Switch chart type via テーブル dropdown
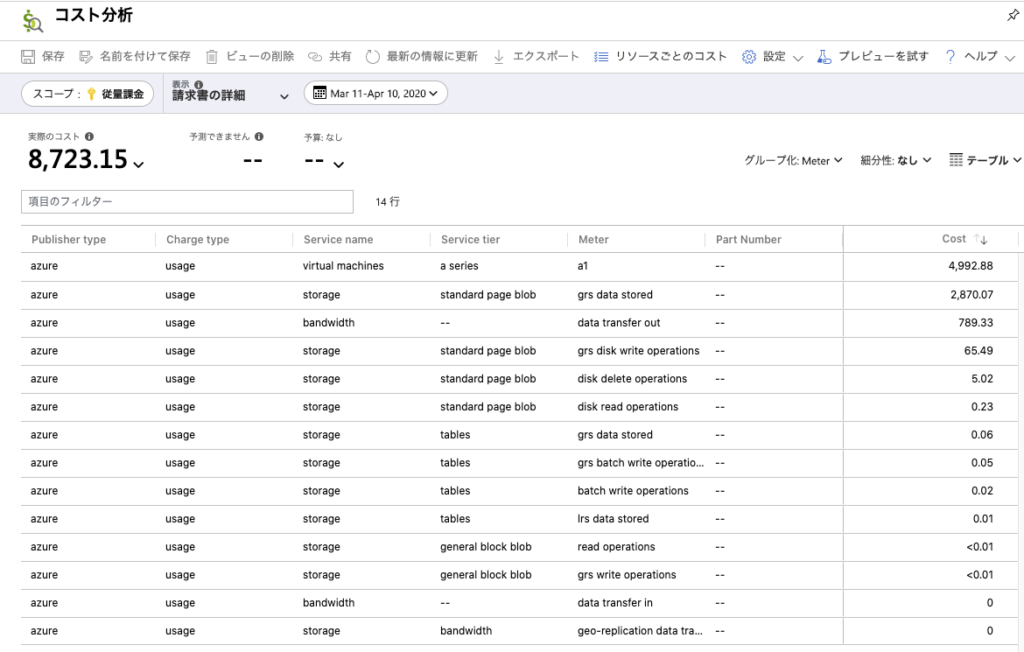The height and width of the screenshot is (652, 1024). (x=985, y=160)
